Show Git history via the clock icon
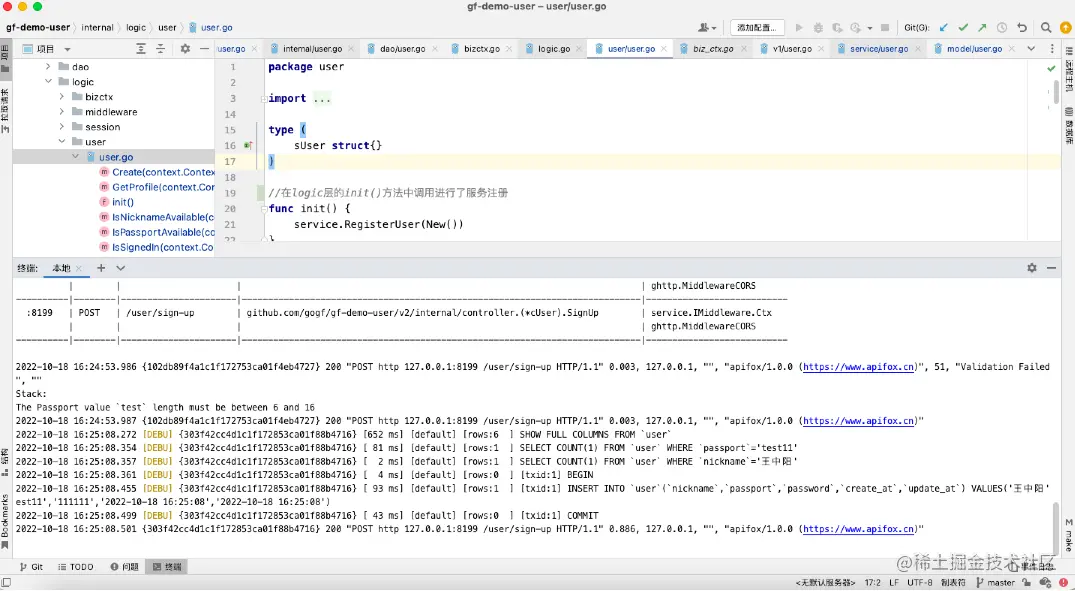This screenshot has height=591, width=1075. point(1002,27)
